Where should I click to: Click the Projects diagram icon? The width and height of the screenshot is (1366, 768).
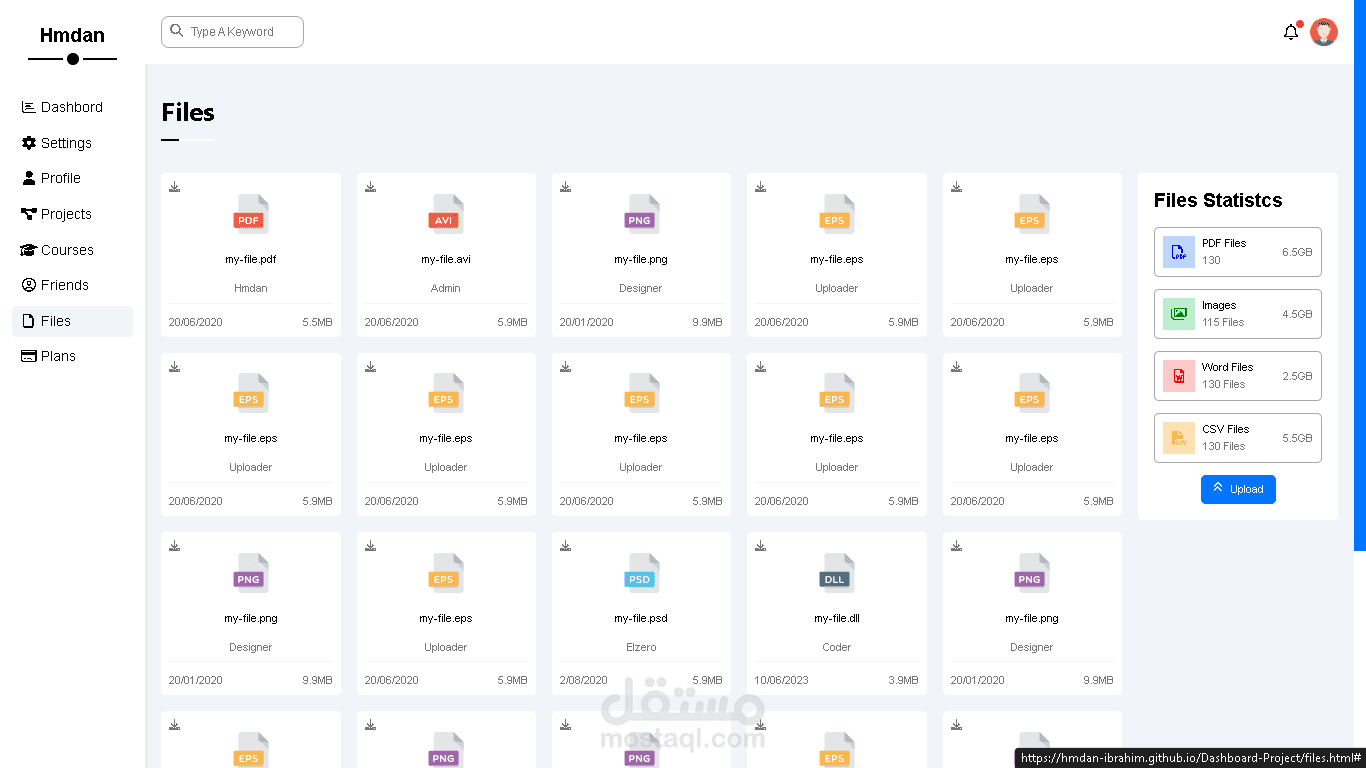(x=29, y=214)
